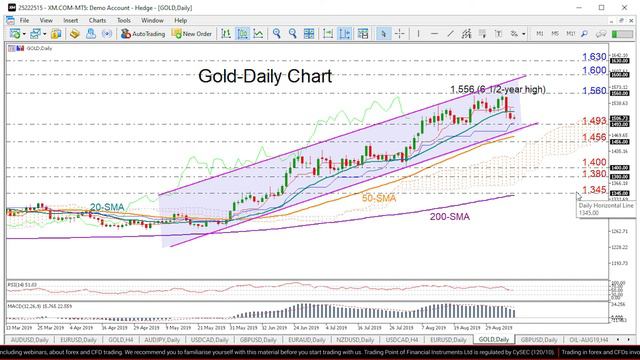Expand the new chart dropdown arrow
640x360 pixels.
(24, 34)
